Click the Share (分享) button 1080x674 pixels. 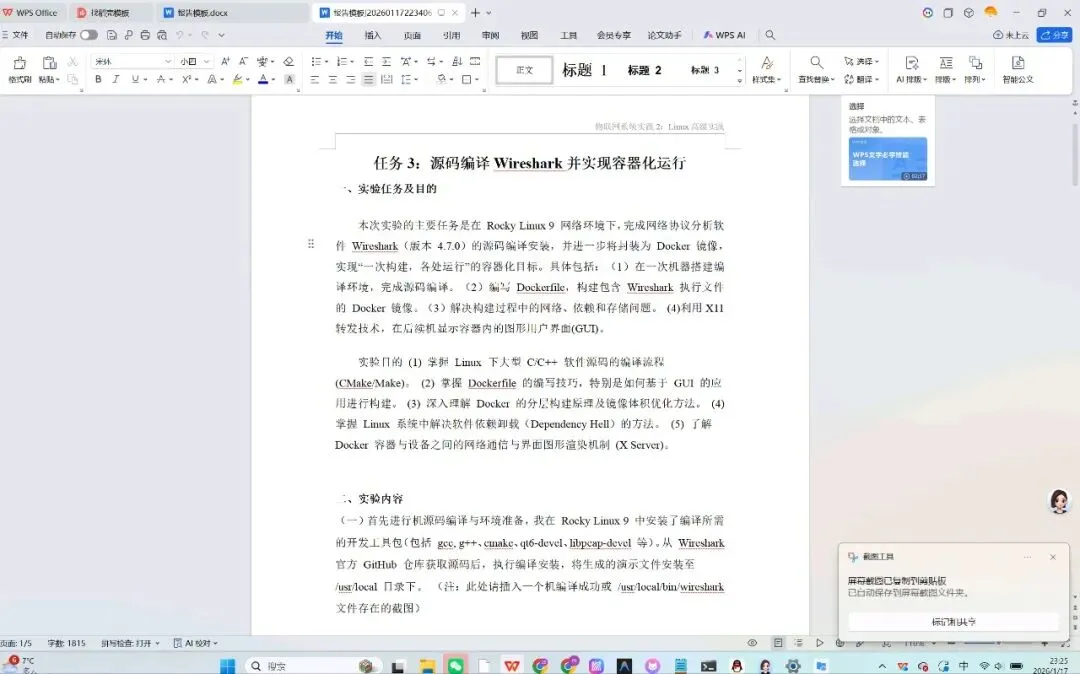tap(1055, 34)
